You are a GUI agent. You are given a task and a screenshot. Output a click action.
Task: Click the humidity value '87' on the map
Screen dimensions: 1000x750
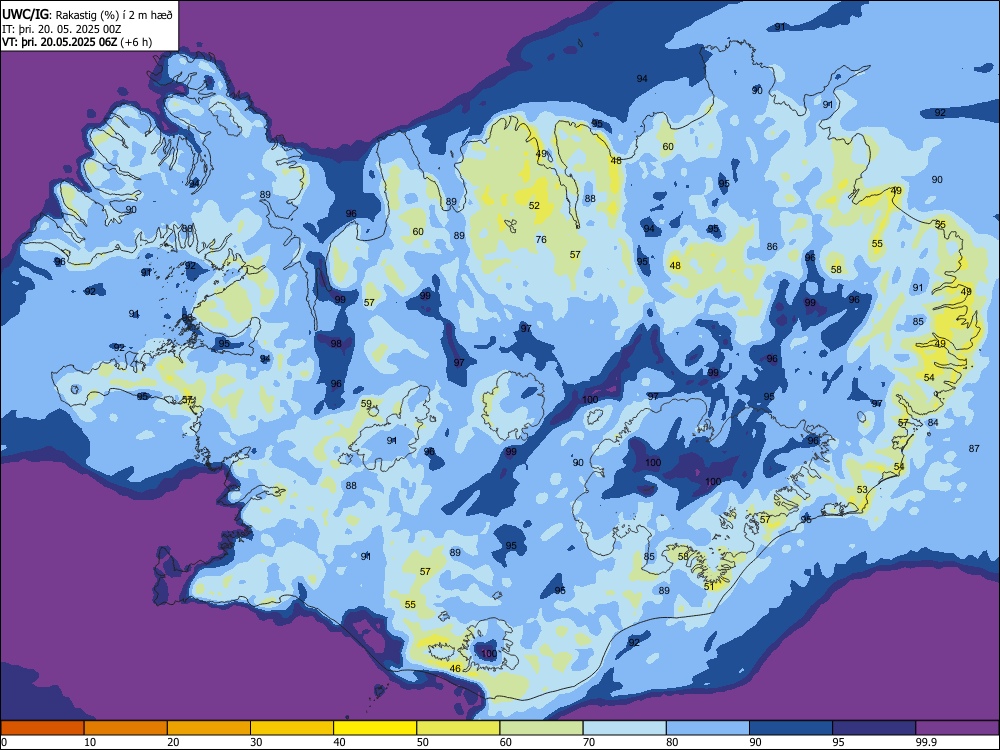[x=974, y=448]
